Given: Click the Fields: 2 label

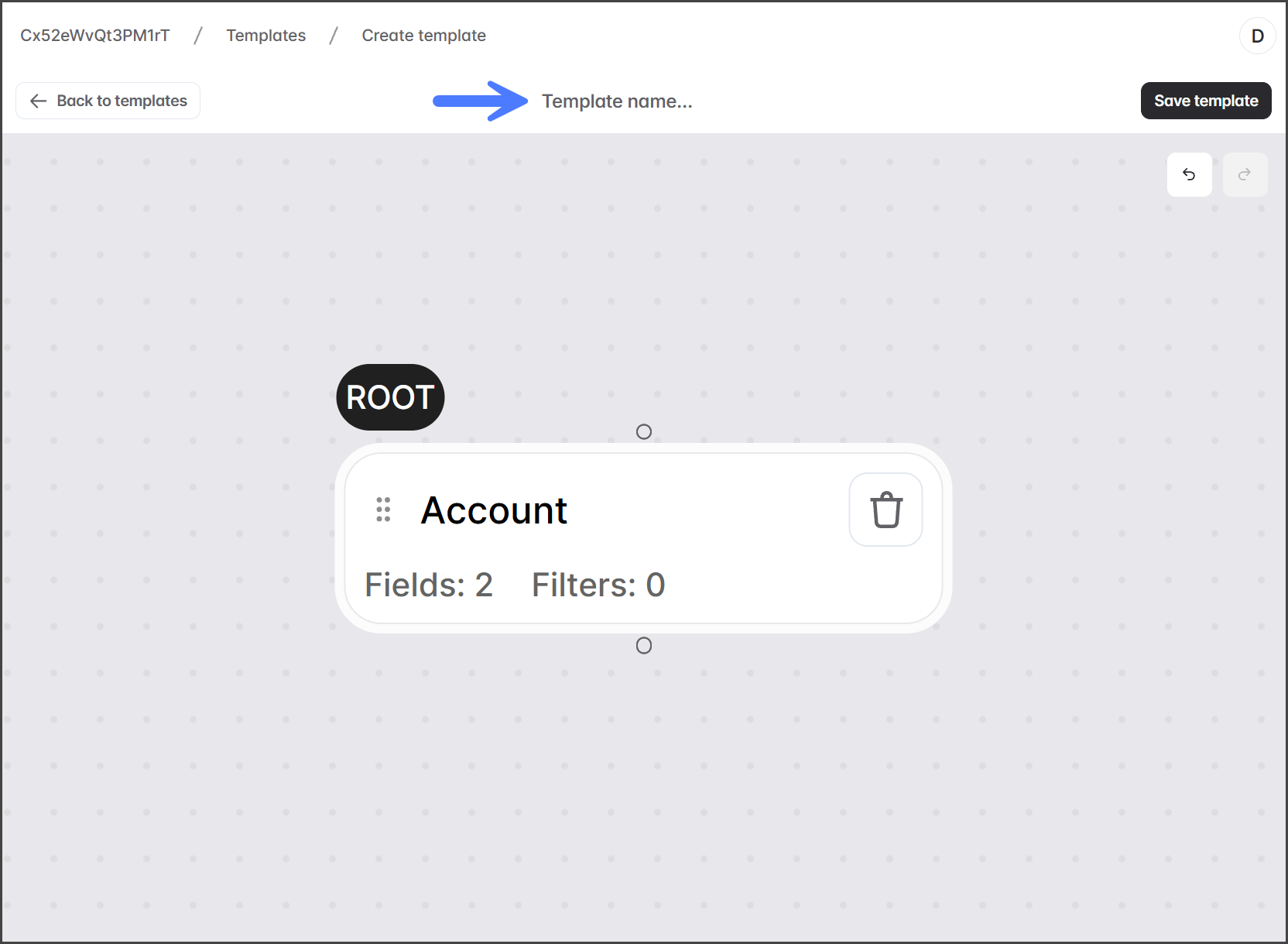Looking at the screenshot, I should 429,585.
